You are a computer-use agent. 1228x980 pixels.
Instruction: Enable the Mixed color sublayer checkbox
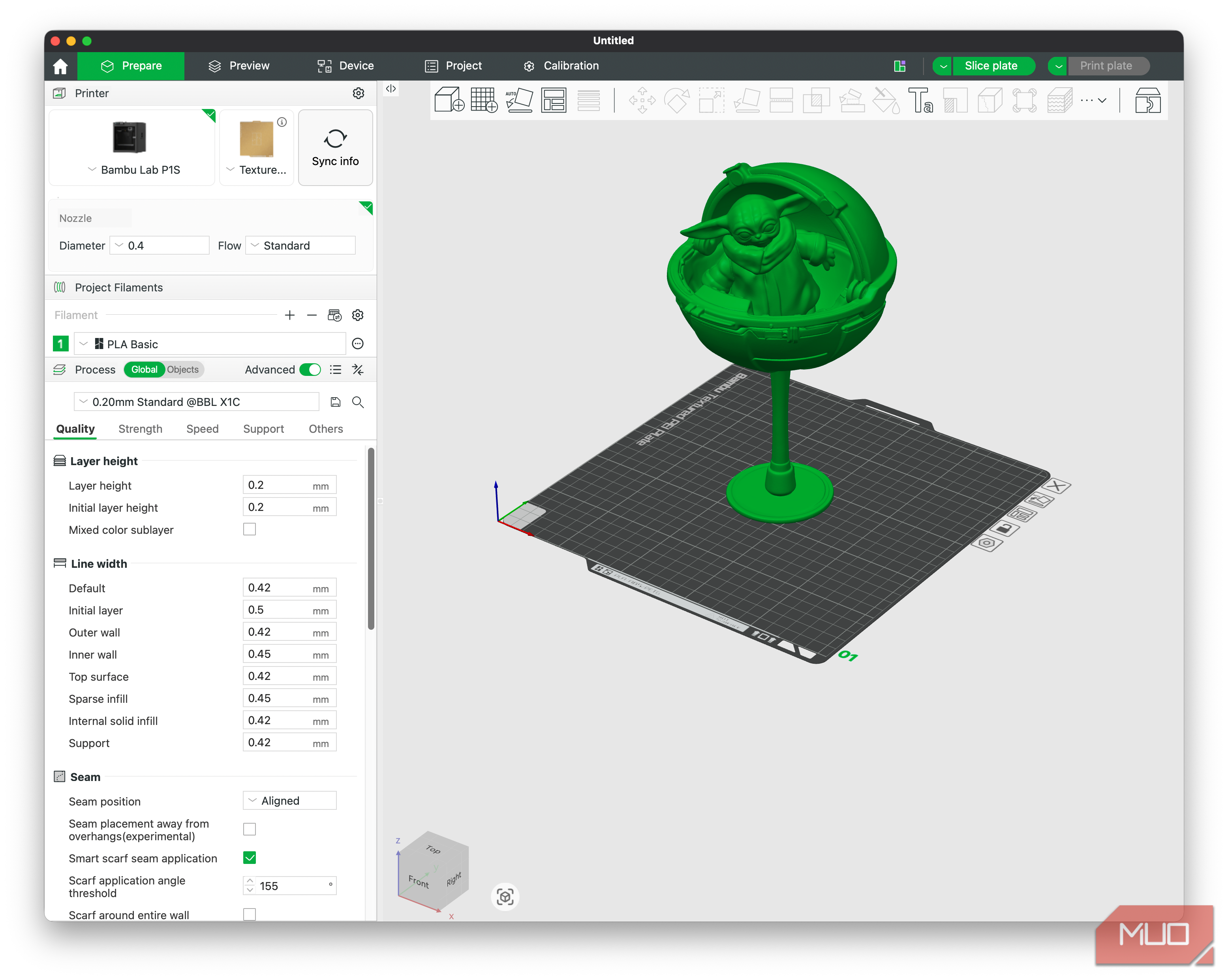click(250, 529)
